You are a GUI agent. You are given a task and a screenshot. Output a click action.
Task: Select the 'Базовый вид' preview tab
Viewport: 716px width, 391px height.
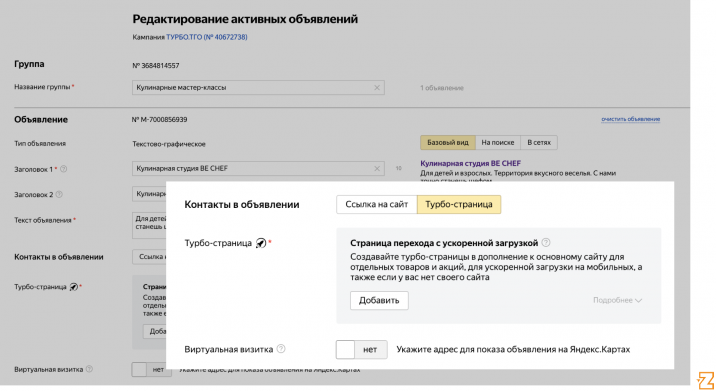point(448,143)
